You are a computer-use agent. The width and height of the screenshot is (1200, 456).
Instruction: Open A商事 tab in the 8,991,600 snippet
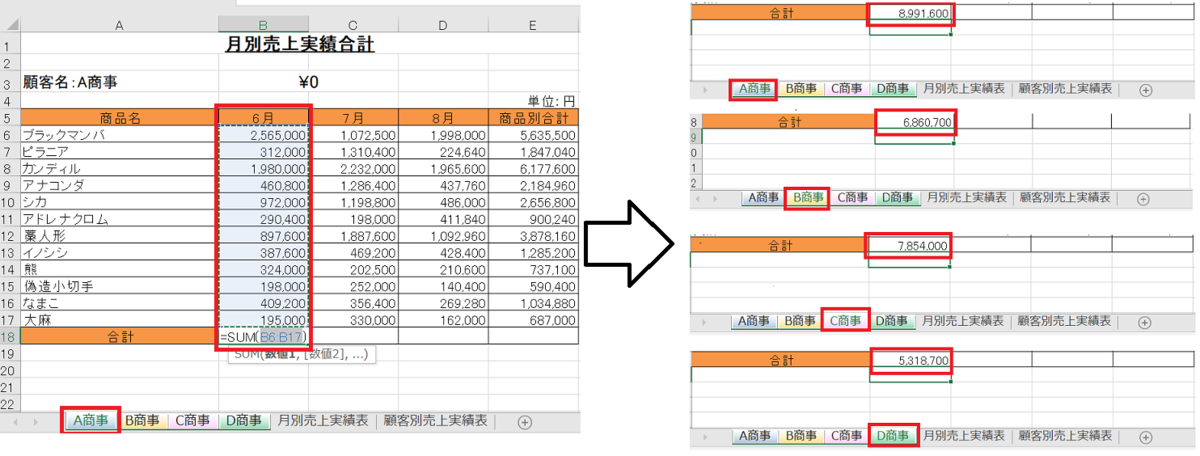pos(754,89)
